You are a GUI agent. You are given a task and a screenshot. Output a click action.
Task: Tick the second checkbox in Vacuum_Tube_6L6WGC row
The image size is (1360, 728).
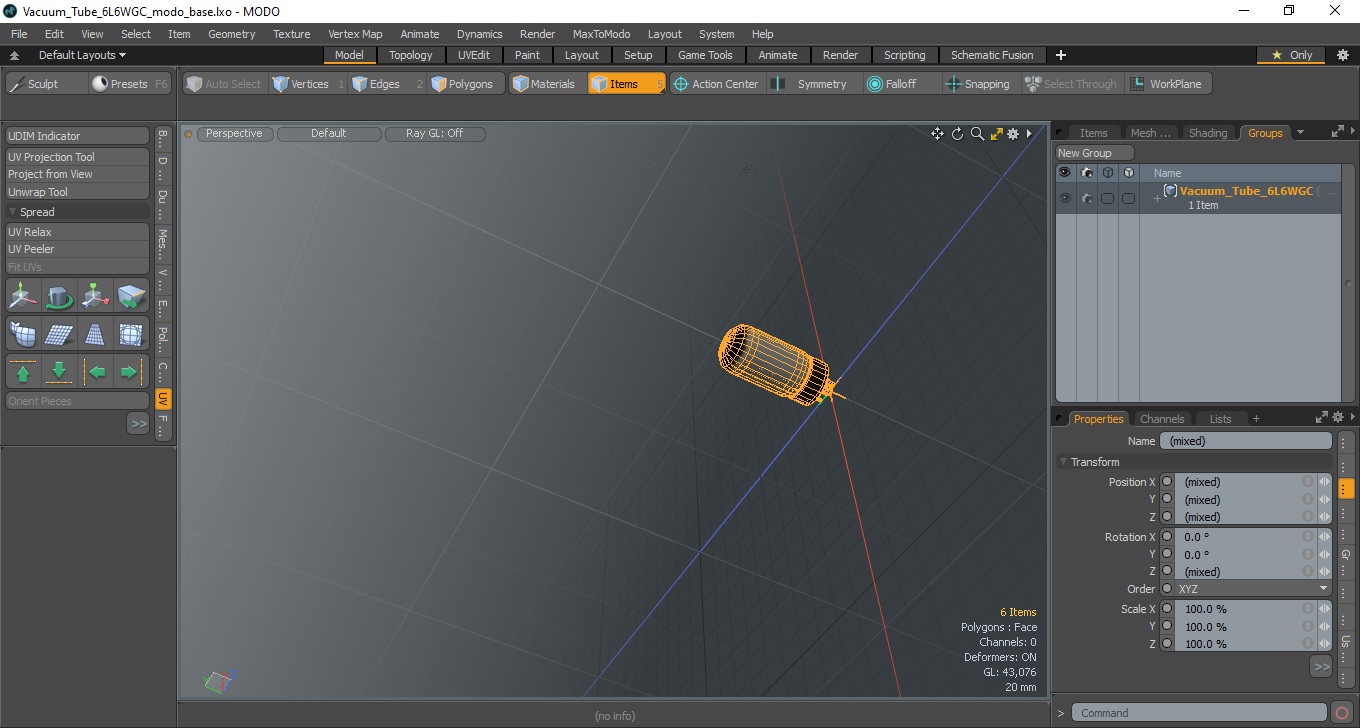point(1128,198)
